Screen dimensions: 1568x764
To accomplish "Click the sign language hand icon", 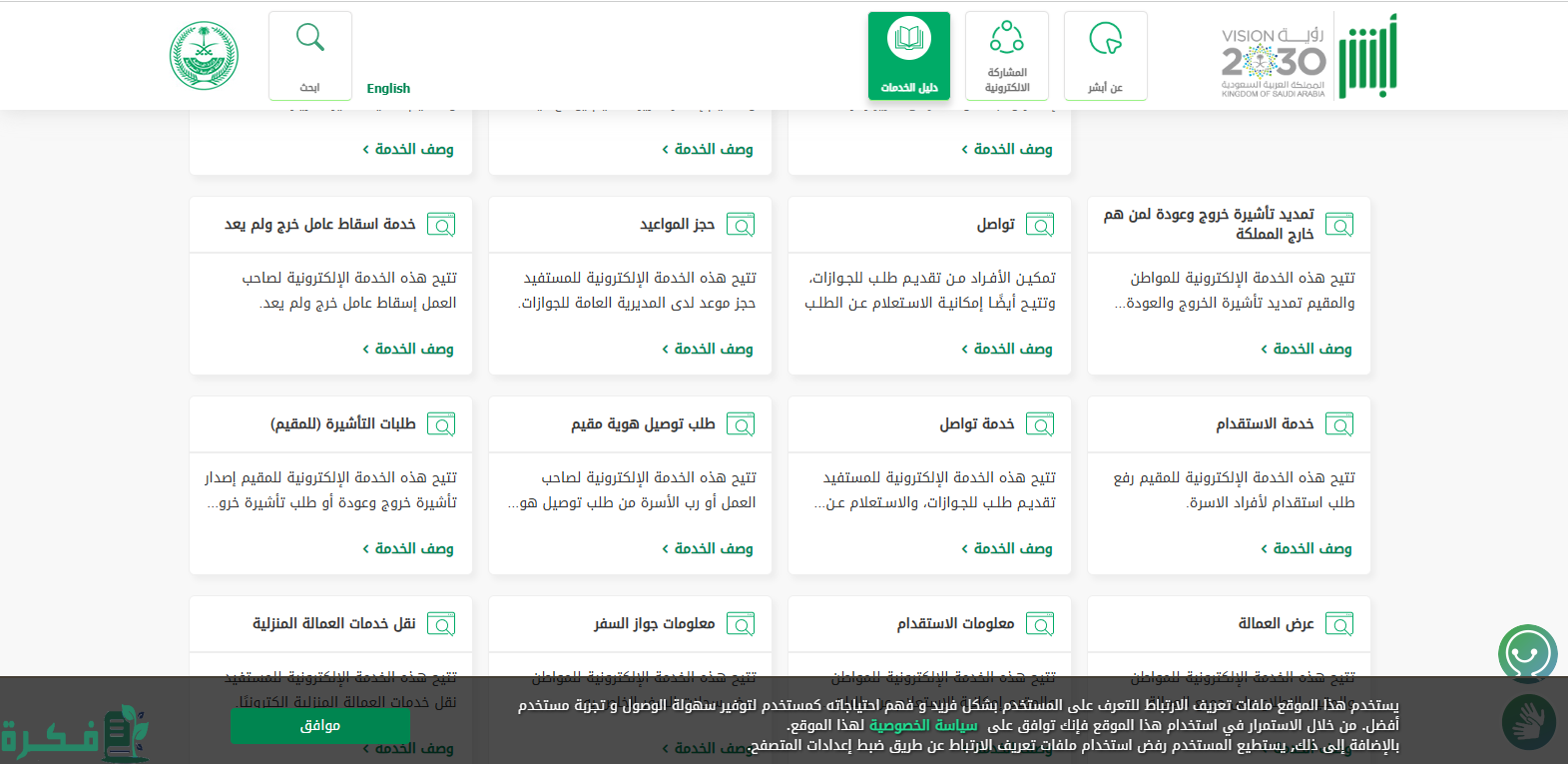I will [1527, 722].
